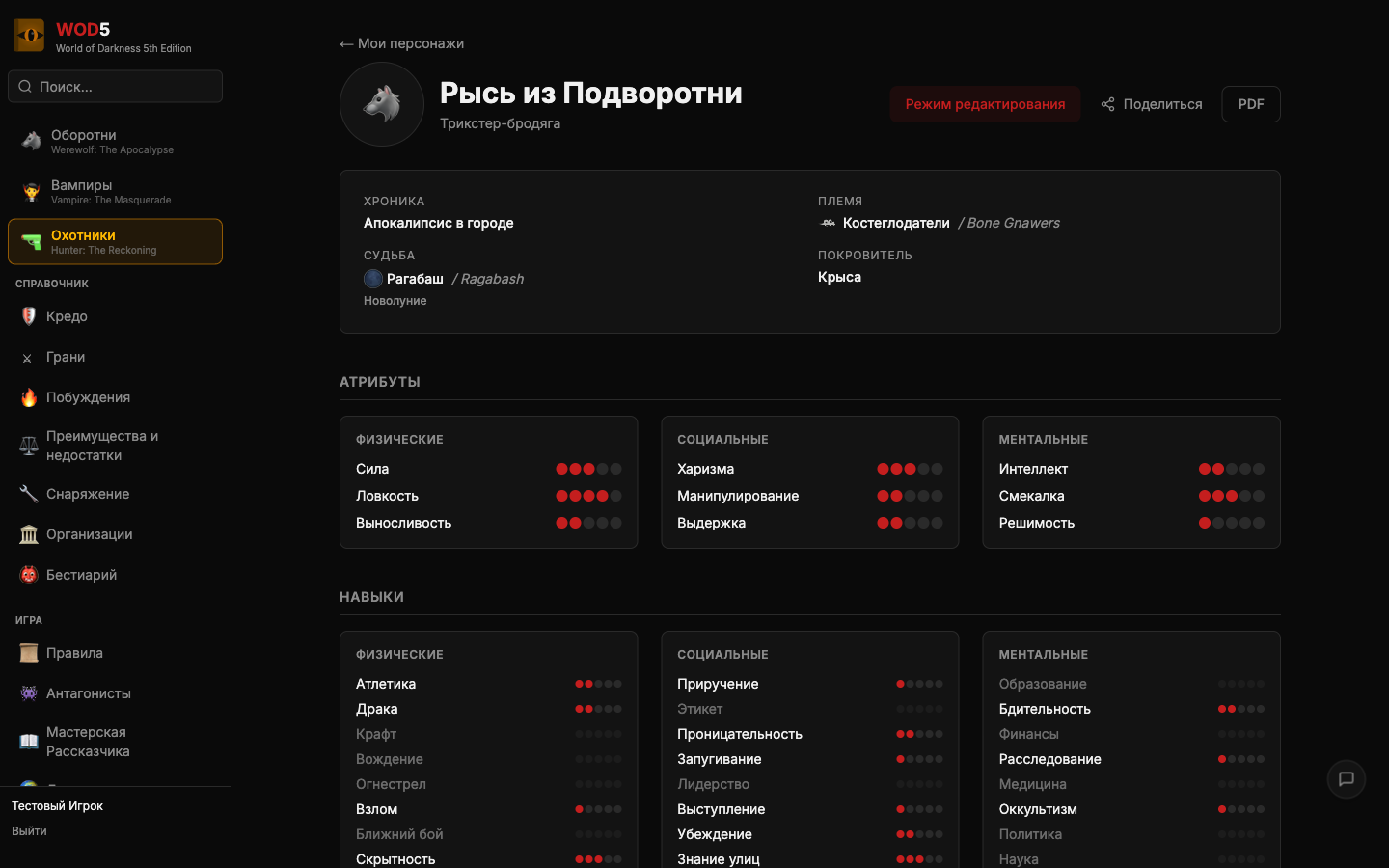1389x868 pixels.
Task: Set the Выдержка attribute dots
Action: [910, 523]
